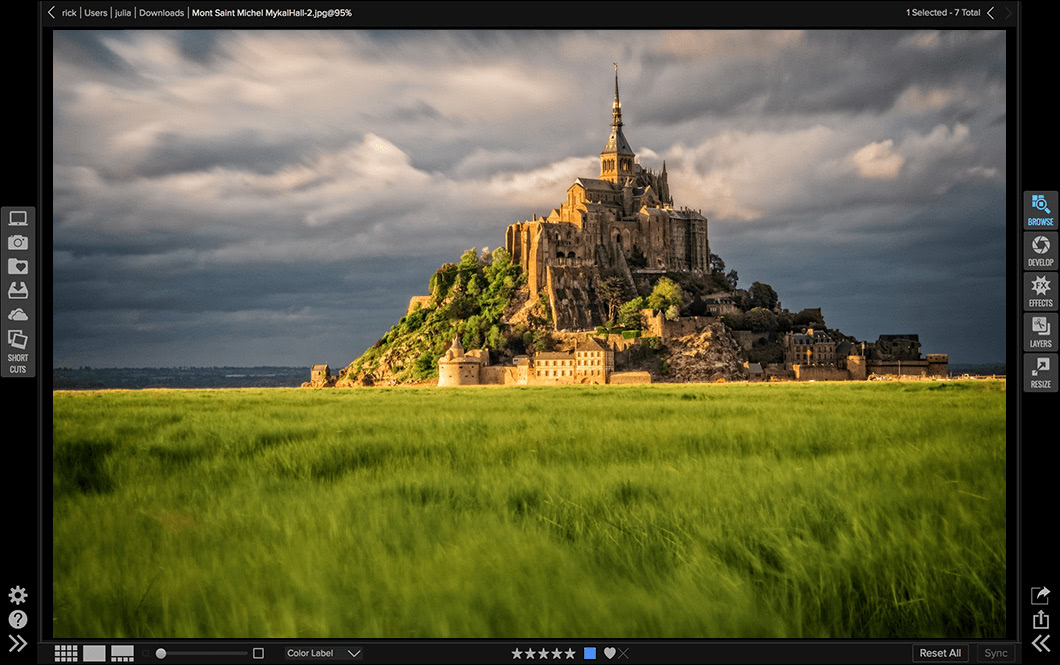Open the Layers module
Image resolution: width=1060 pixels, height=665 pixels.
[1040, 331]
